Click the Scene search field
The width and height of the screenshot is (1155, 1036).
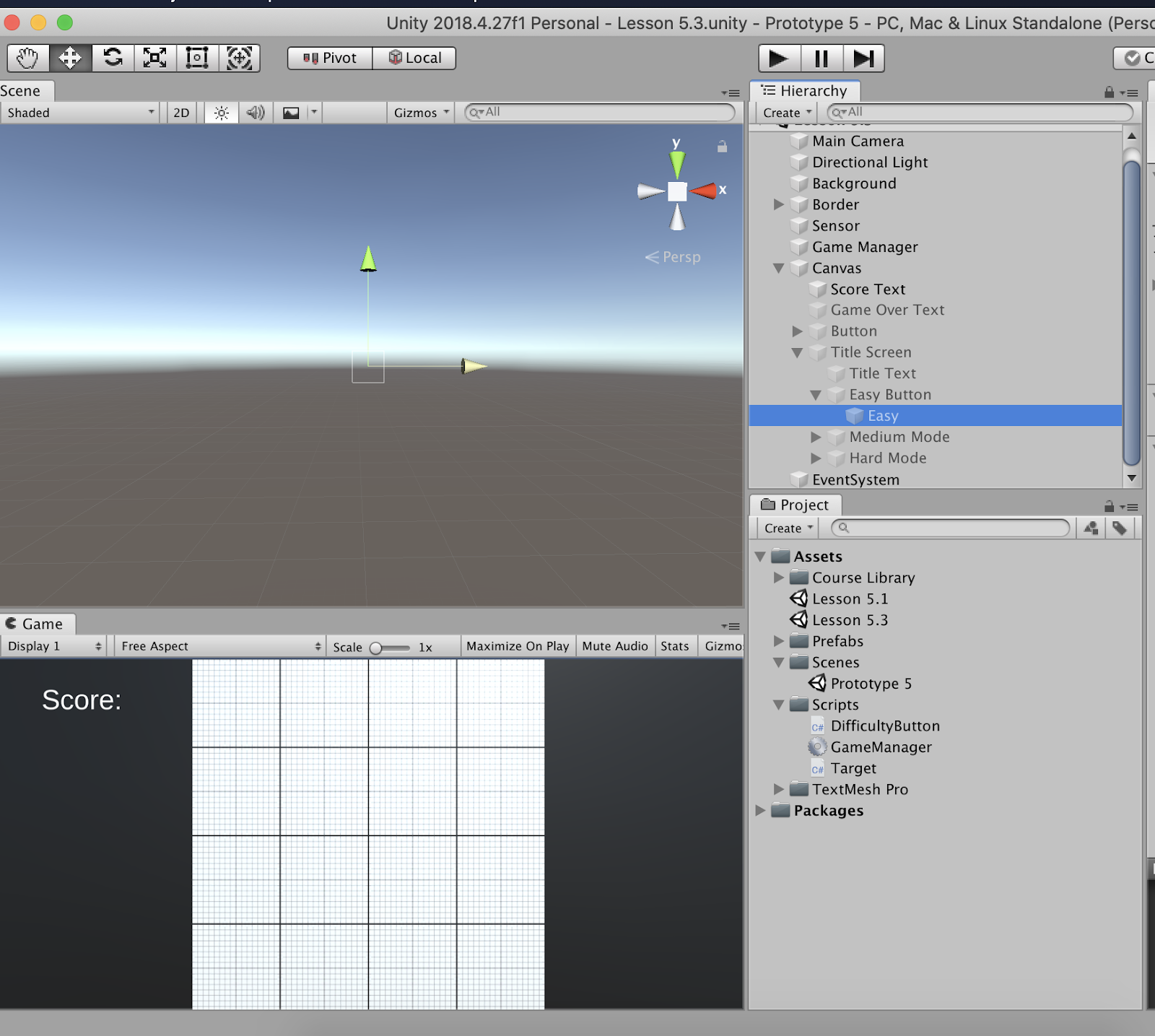click(599, 112)
